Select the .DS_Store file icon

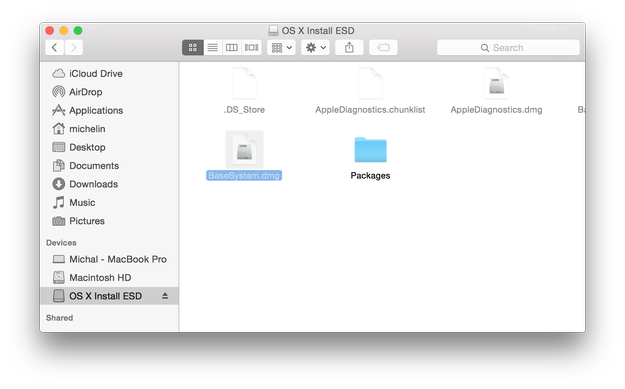[244, 84]
